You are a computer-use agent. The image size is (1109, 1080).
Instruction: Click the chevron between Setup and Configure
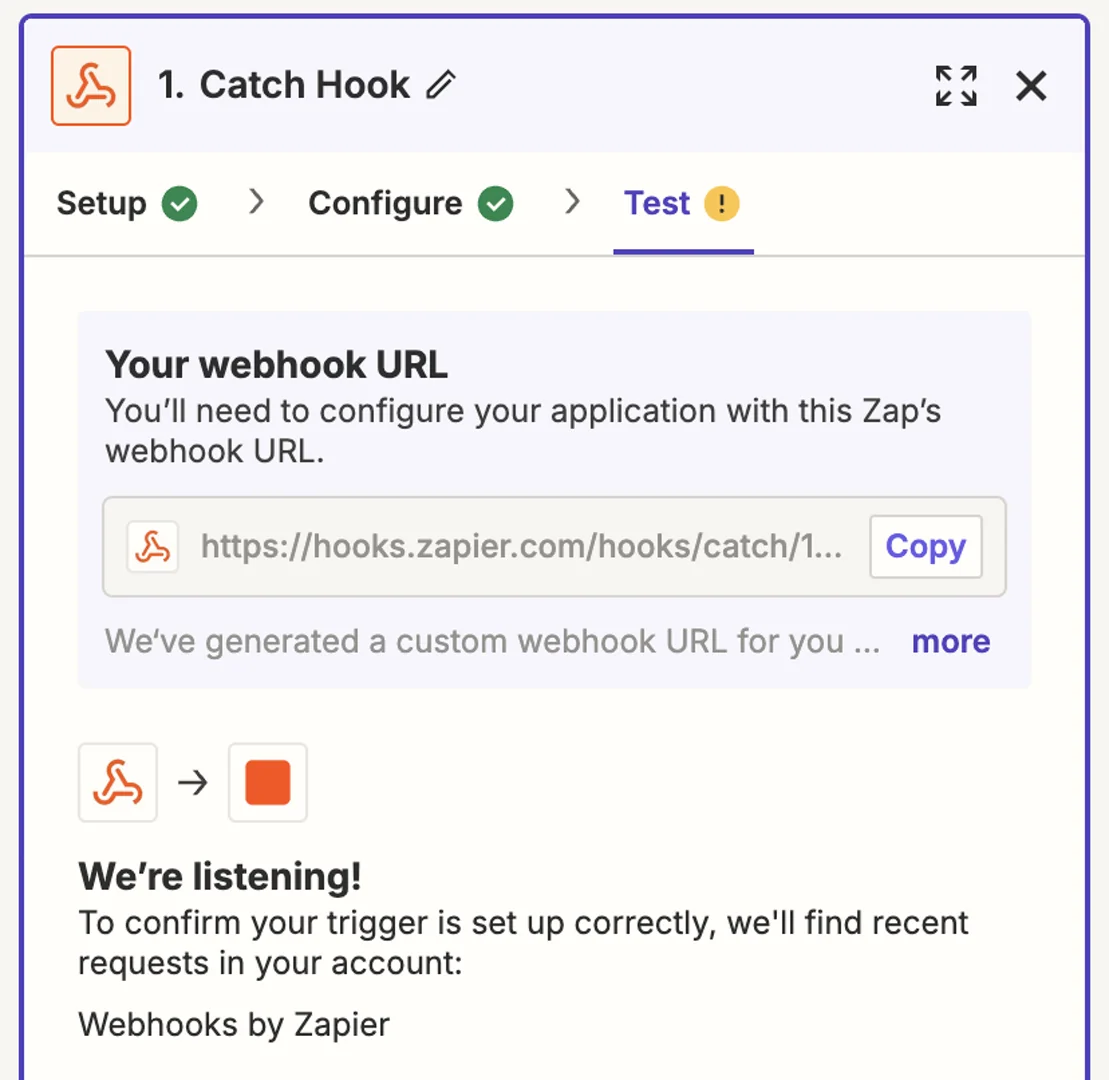pos(256,202)
